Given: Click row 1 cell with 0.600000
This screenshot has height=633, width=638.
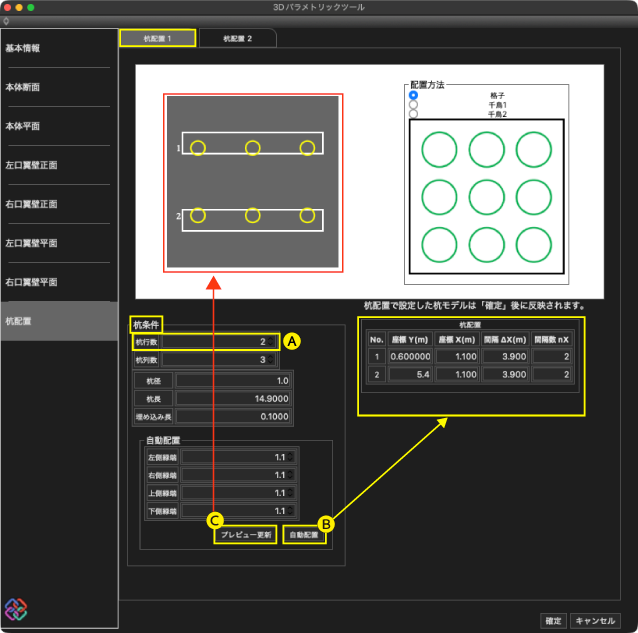Looking at the screenshot, I should pyautogui.click(x=410, y=357).
